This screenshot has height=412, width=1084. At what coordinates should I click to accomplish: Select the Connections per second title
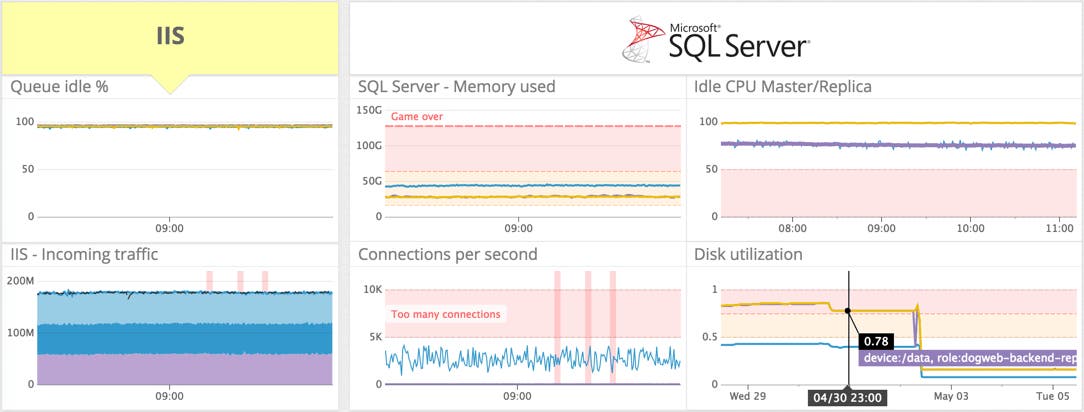(447, 255)
